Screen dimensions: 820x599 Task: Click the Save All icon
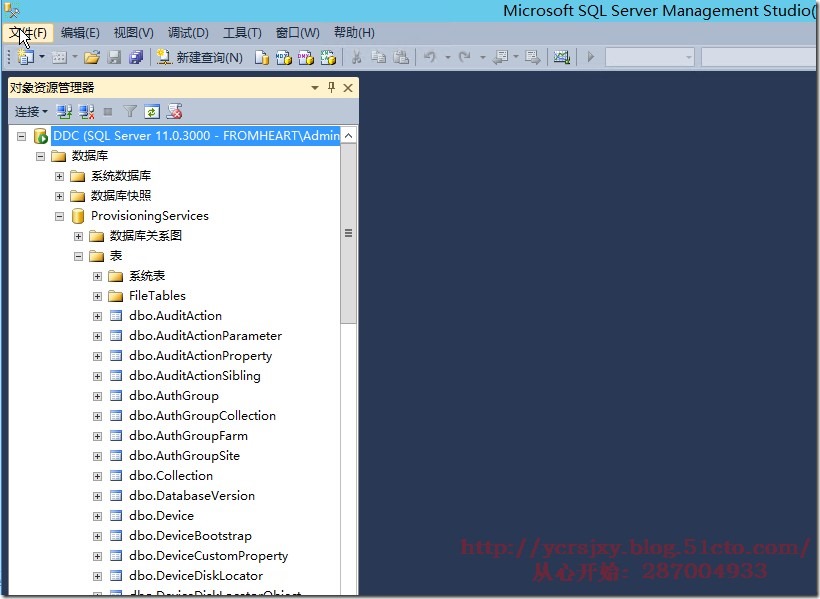(136, 57)
